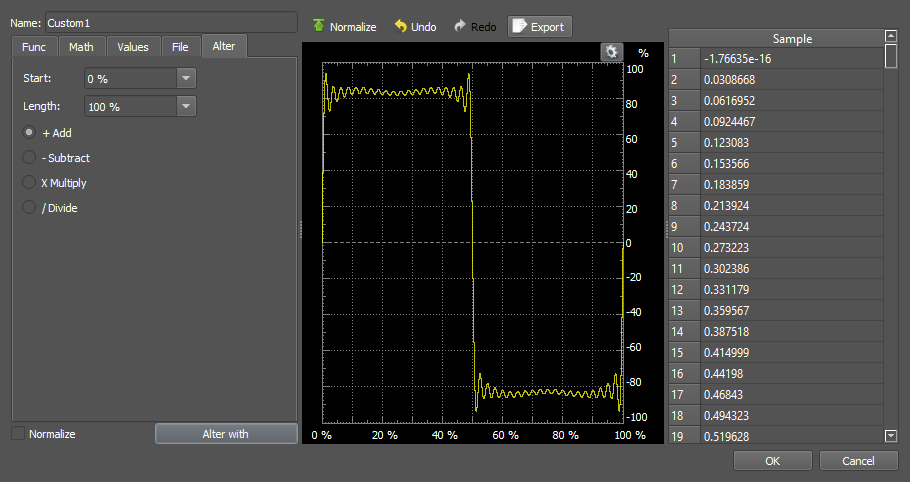Edit the Name field Custom1
Screen dimensions: 912x484
[x=171, y=23]
